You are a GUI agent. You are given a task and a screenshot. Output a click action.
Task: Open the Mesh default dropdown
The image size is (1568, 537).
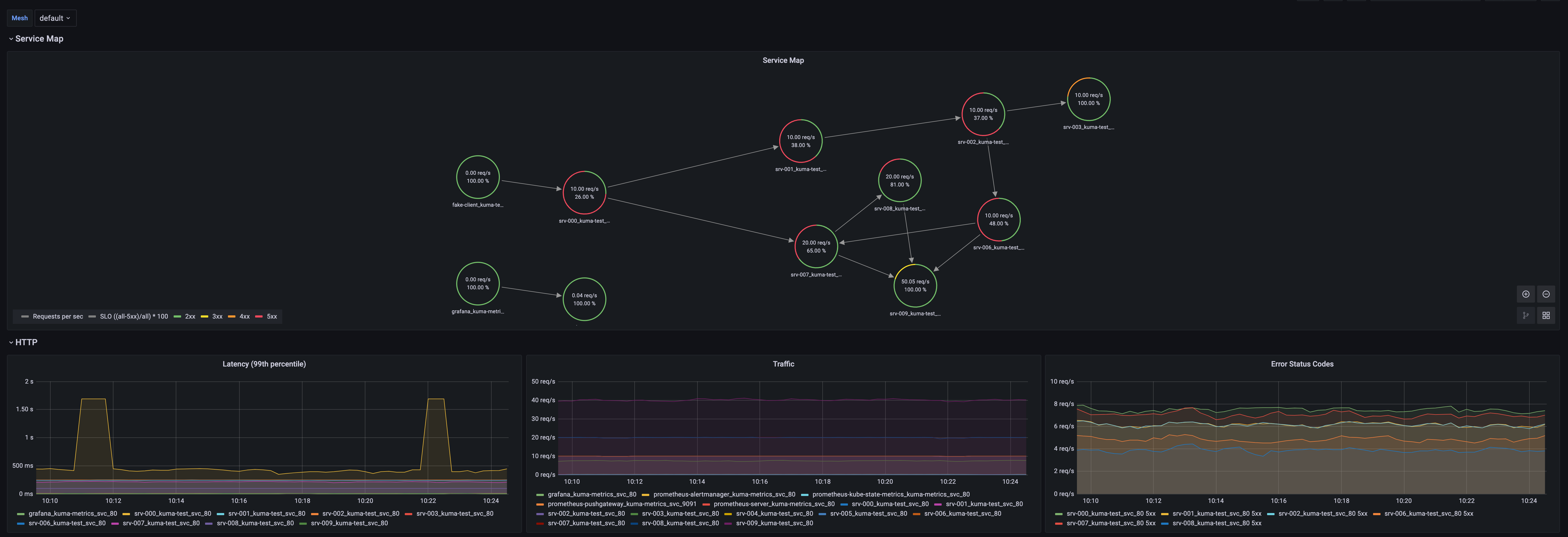55,18
